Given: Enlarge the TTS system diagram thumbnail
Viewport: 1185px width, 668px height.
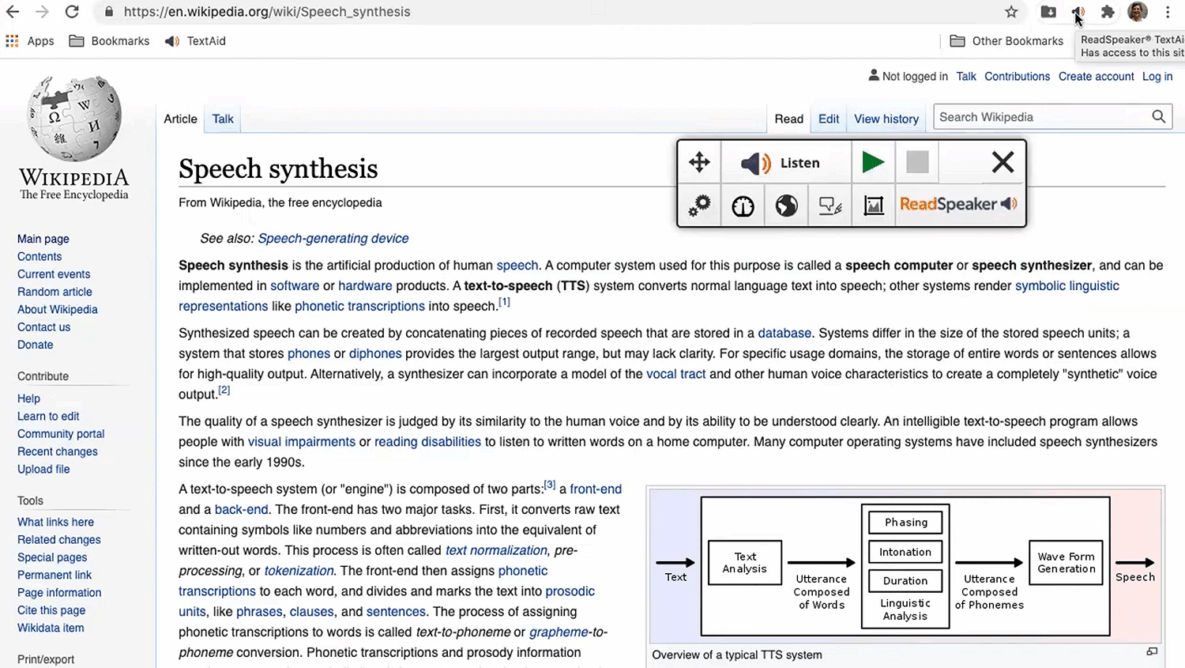Looking at the screenshot, I should (1152, 652).
